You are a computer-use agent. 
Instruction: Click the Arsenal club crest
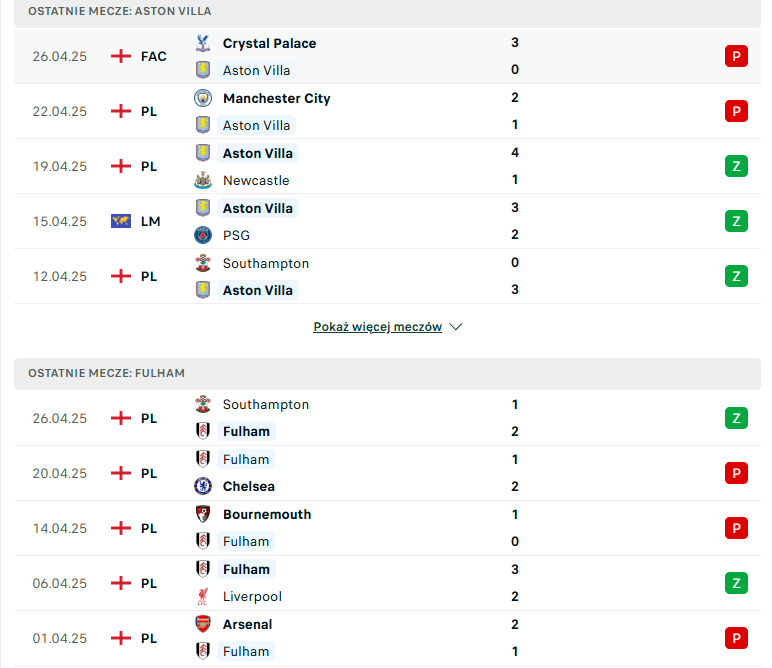coord(203,624)
